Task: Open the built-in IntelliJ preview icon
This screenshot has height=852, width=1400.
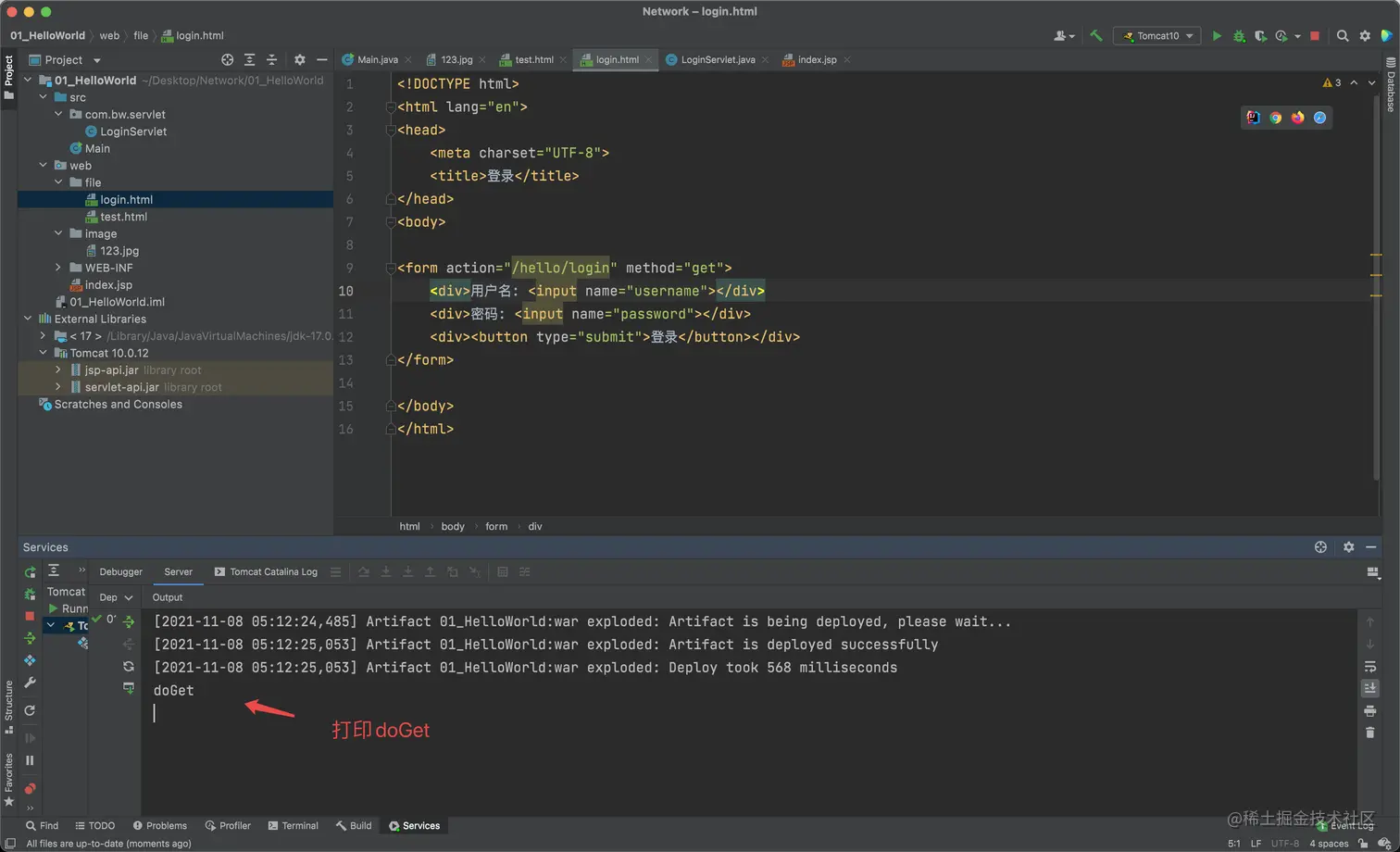Action: coord(1254,118)
